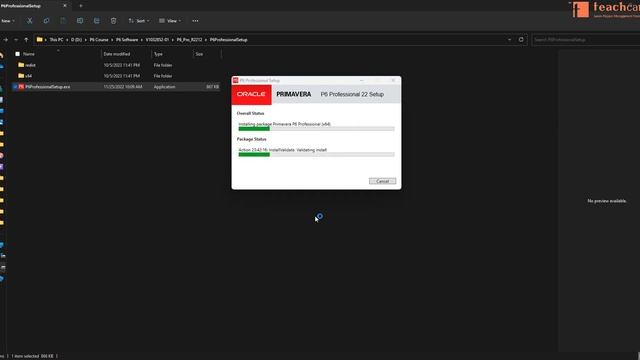
Task: Click the chevron after P6 Course in path
Action: click(x=112, y=40)
